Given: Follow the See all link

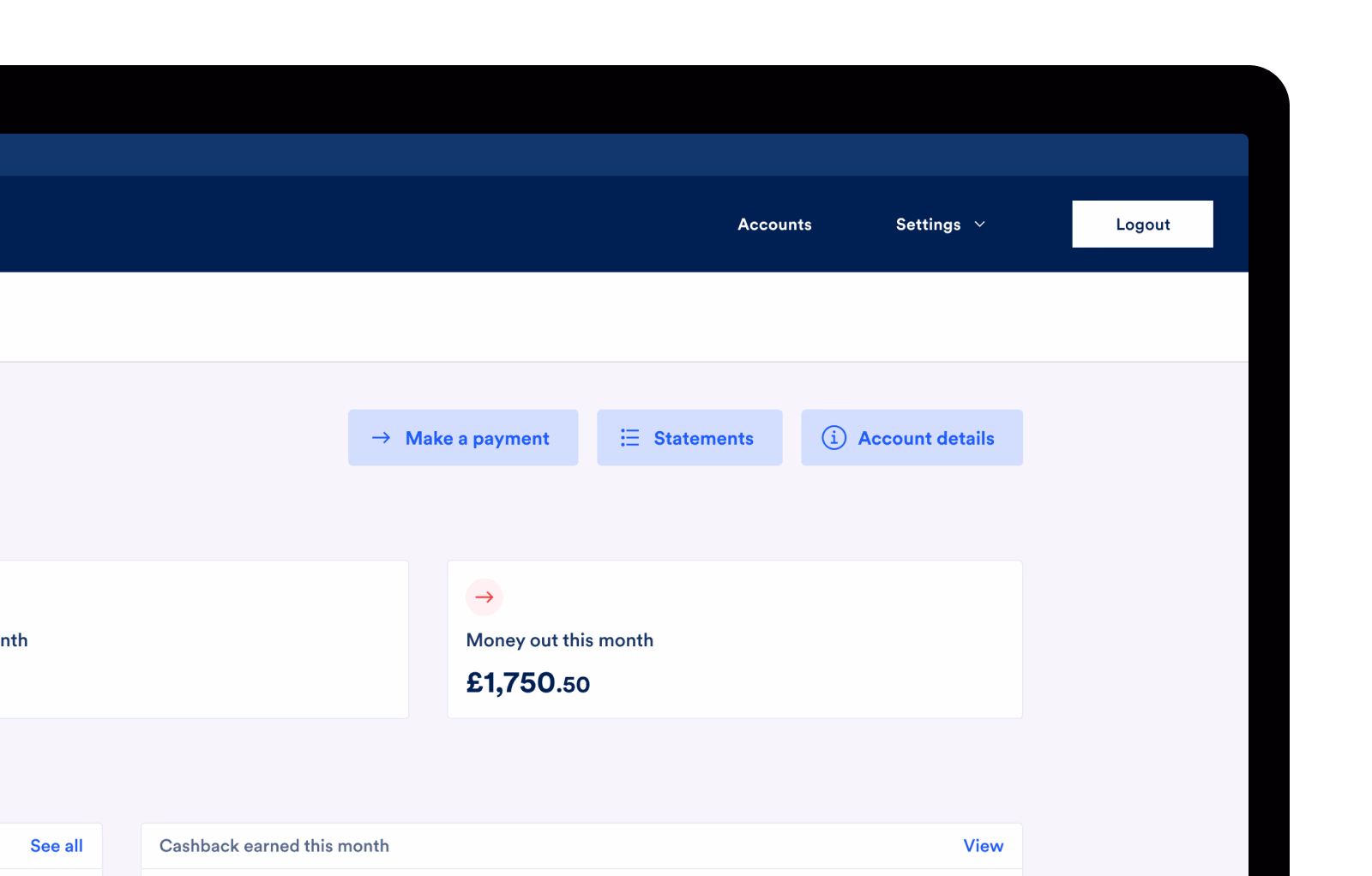Looking at the screenshot, I should pos(57,846).
